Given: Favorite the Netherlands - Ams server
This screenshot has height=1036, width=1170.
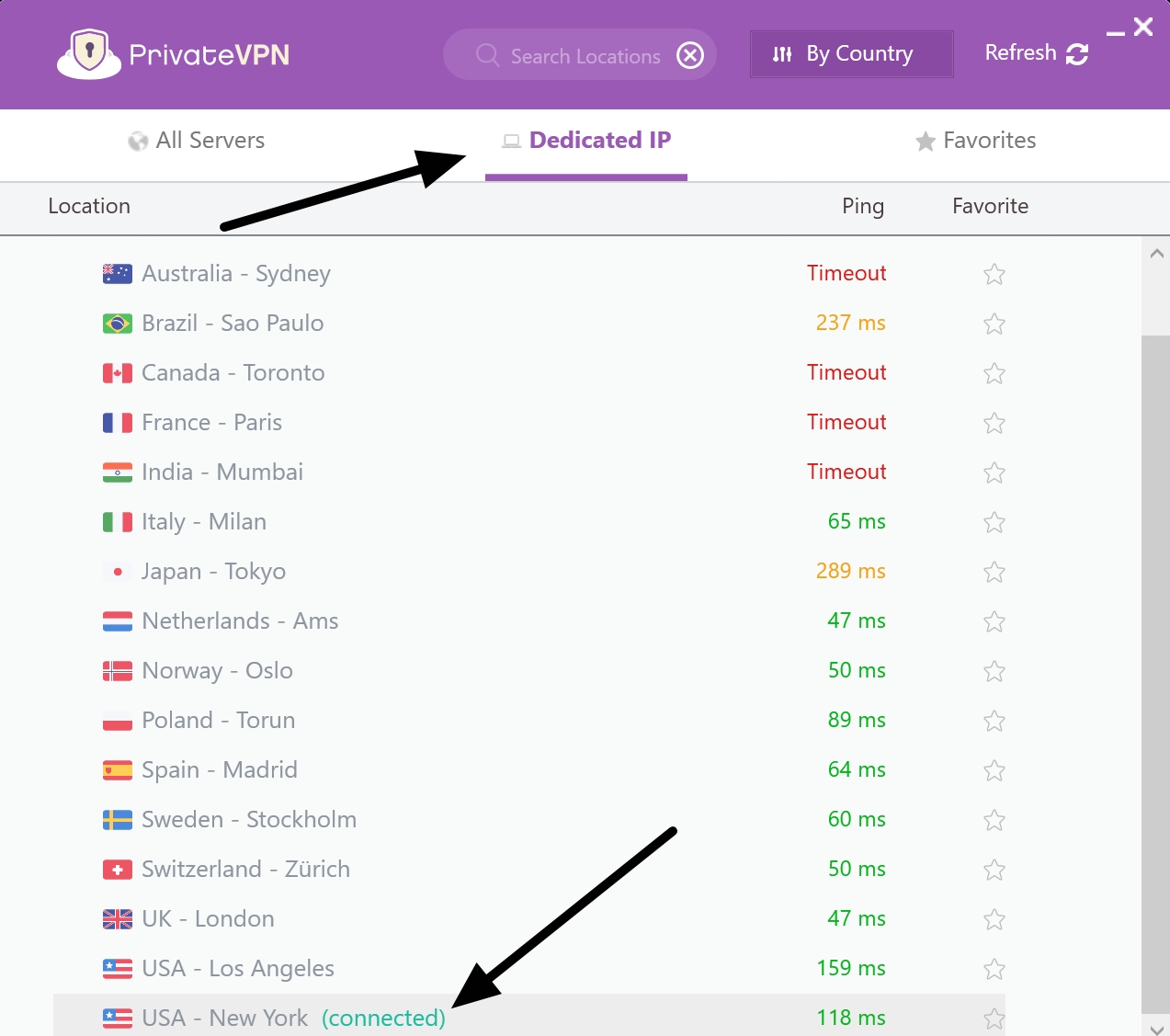Looking at the screenshot, I should click(994, 621).
